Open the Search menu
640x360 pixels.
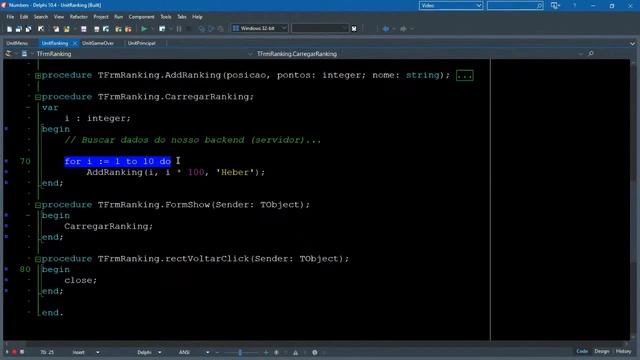click(41, 17)
